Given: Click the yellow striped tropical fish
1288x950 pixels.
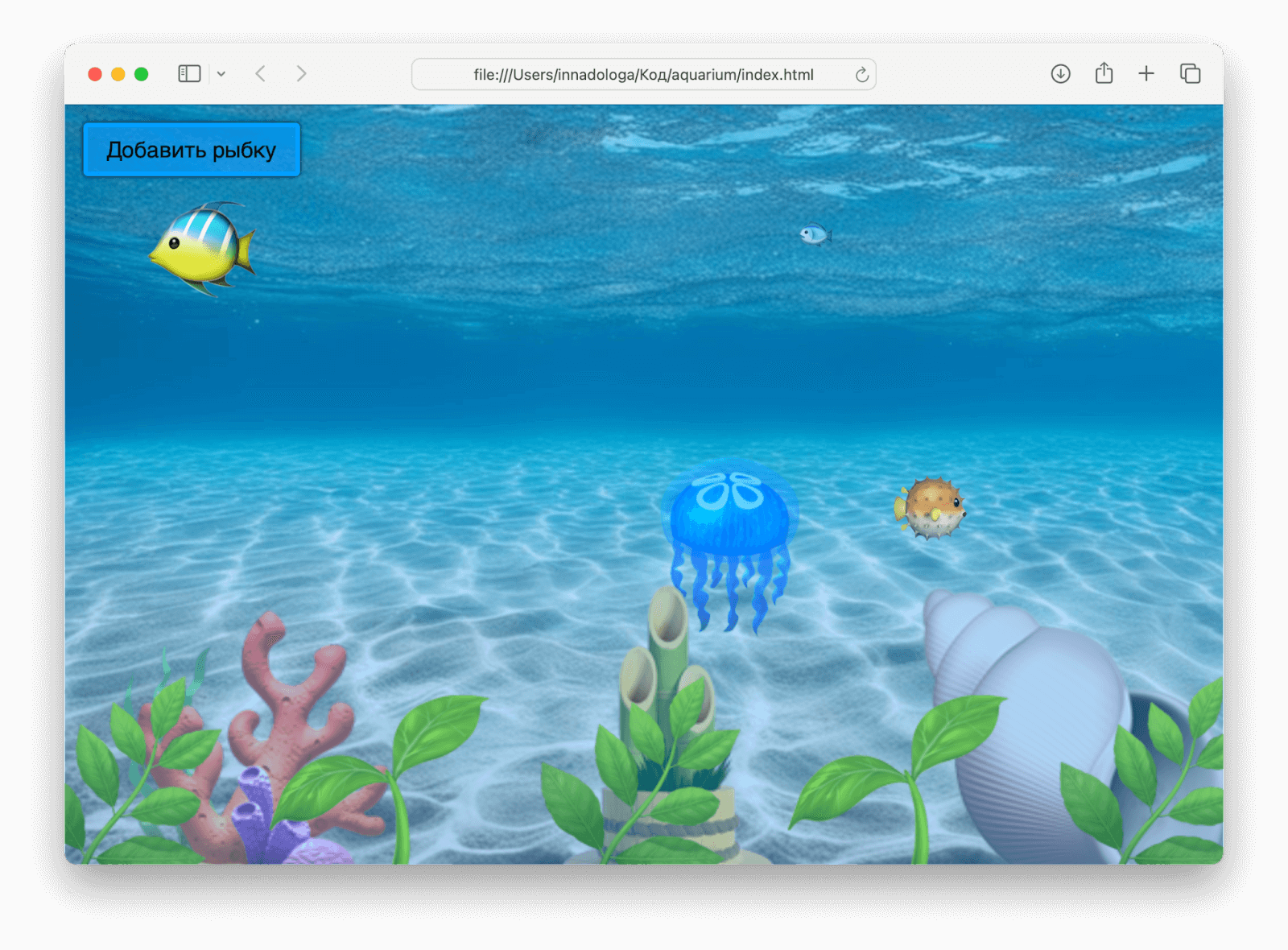Looking at the screenshot, I should click(203, 249).
